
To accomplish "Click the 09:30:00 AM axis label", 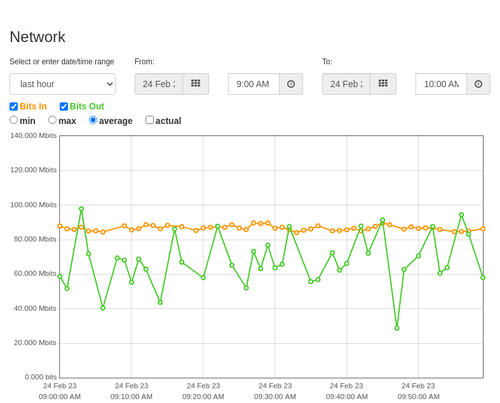I will [275, 397].
